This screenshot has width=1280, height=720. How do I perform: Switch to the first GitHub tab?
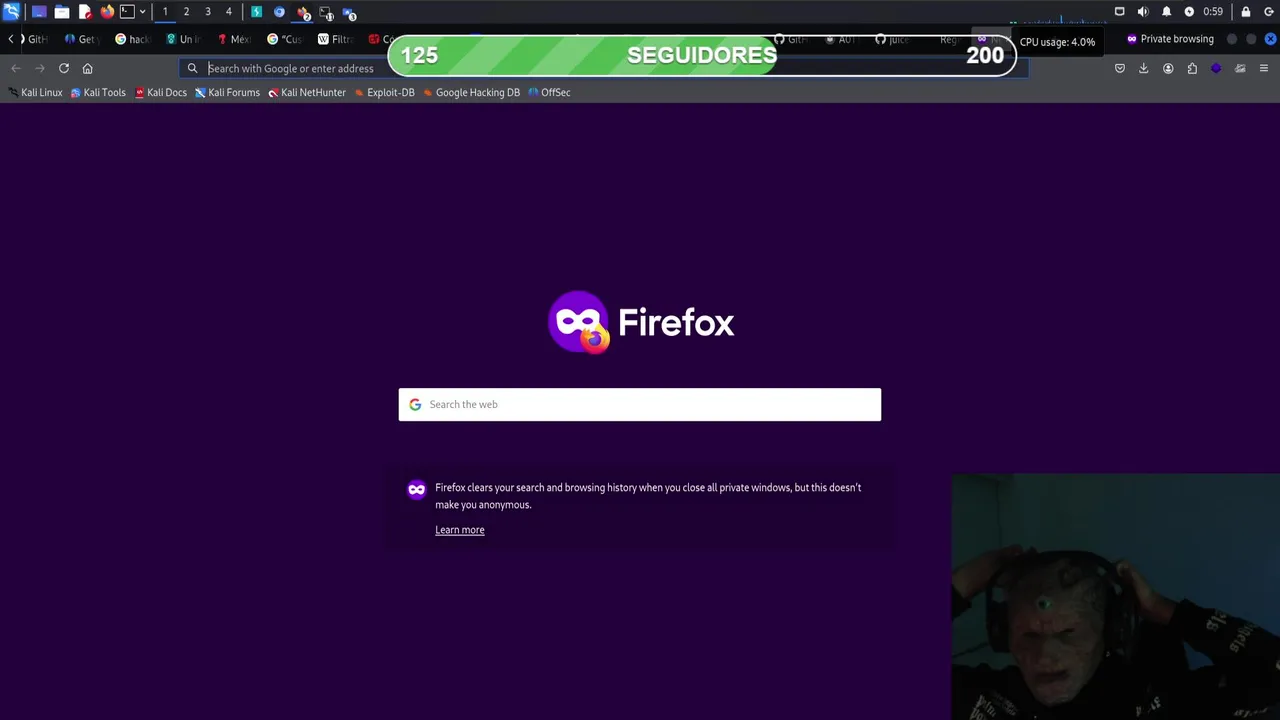34,39
